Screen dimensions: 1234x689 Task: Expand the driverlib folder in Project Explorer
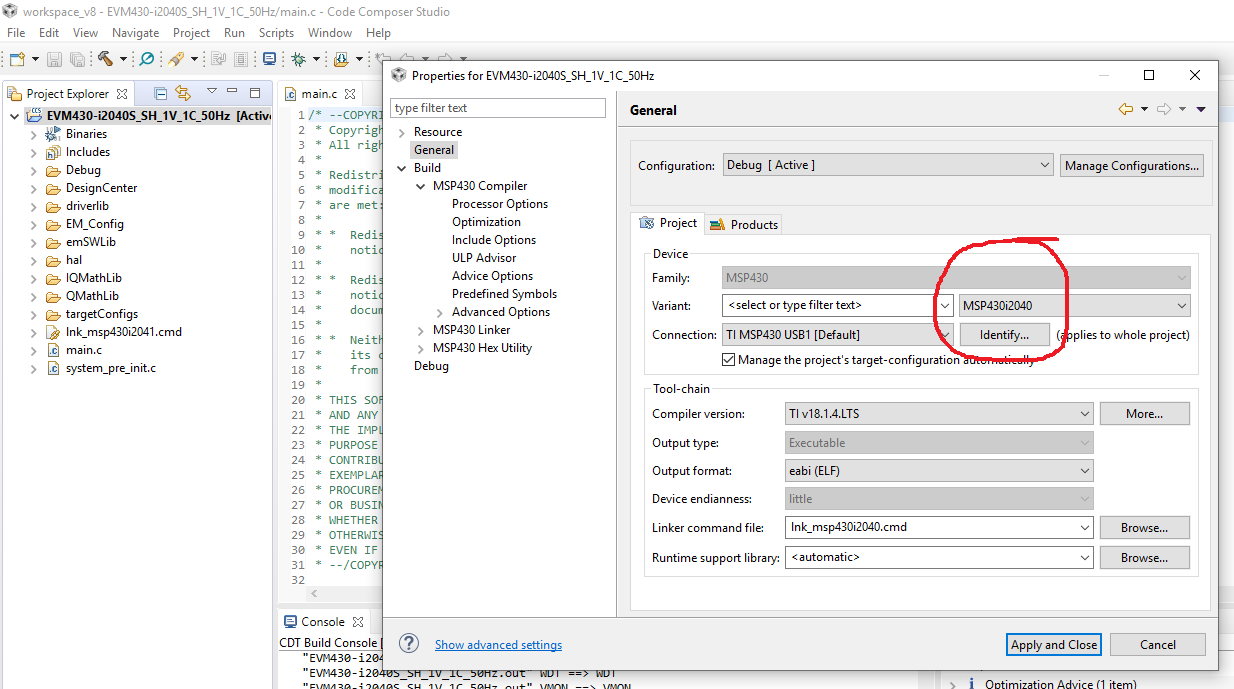34,206
